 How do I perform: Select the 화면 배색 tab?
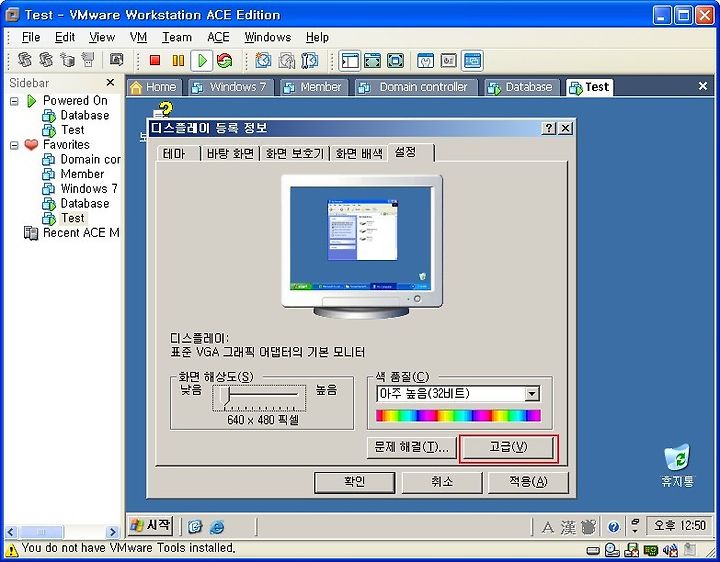tap(359, 153)
